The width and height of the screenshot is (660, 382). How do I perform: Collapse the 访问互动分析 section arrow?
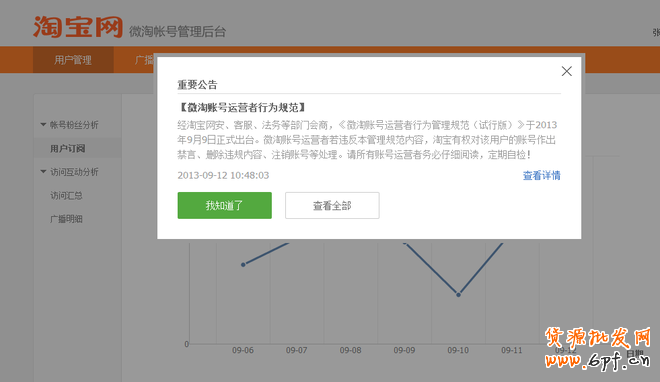pyautogui.click(x=43, y=172)
